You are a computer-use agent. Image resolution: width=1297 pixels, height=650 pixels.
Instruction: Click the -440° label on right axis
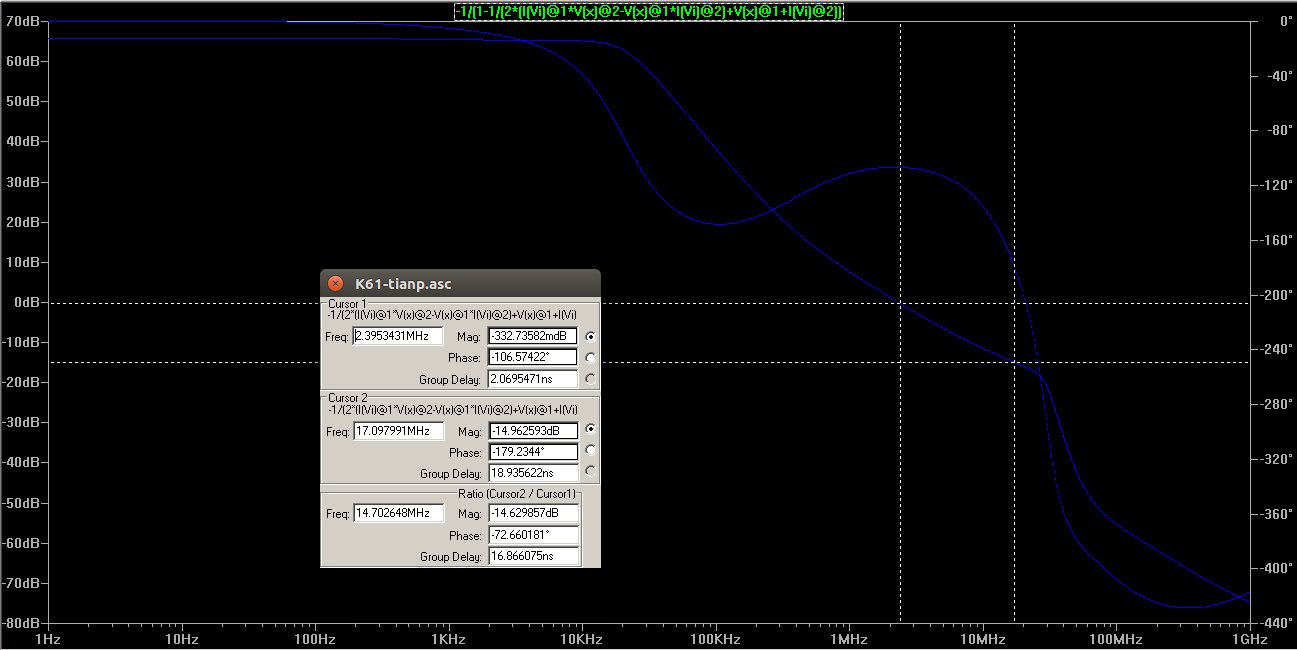tap(1274, 622)
